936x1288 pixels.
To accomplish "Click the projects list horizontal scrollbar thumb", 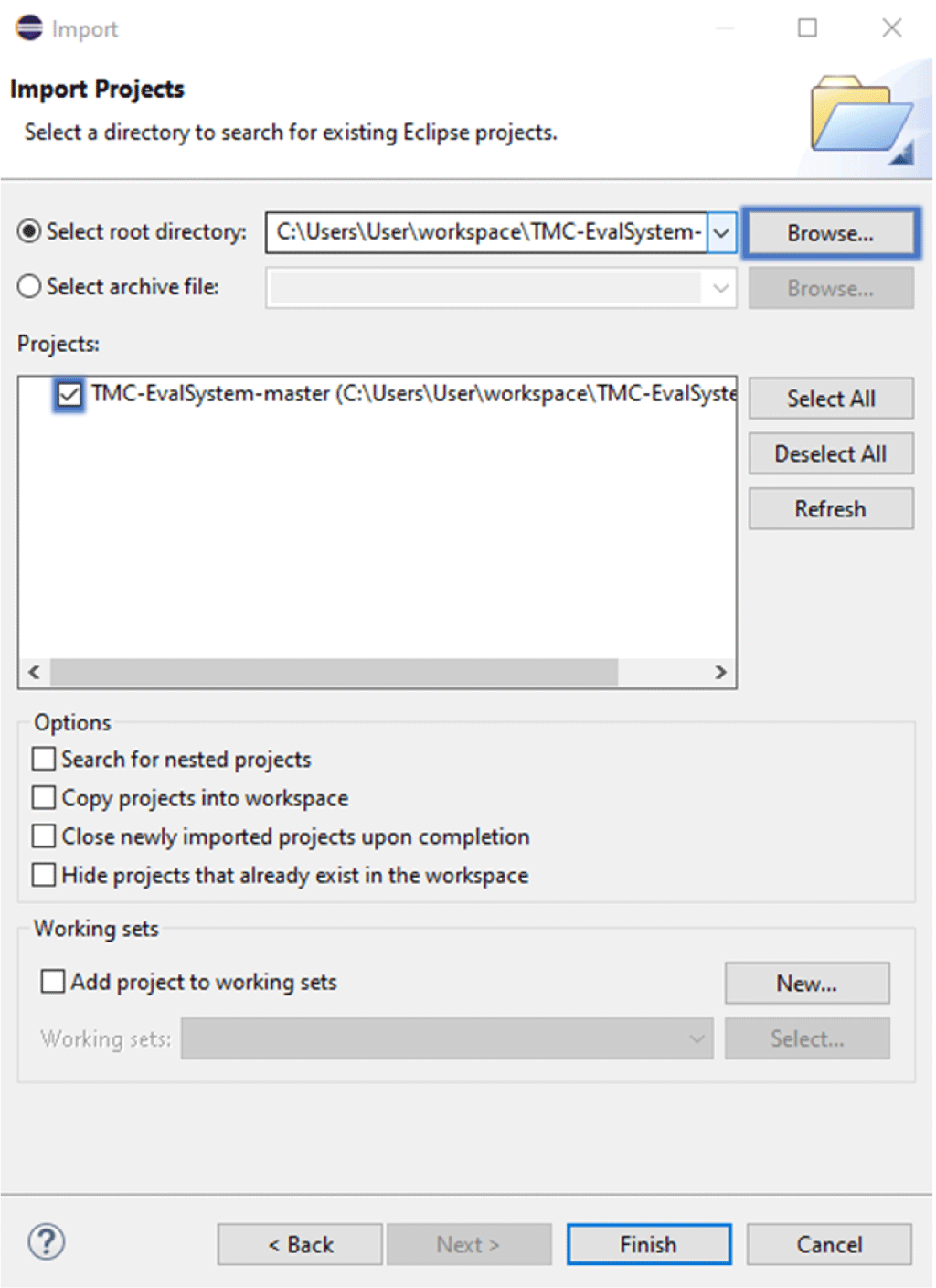I will tap(334, 672).
